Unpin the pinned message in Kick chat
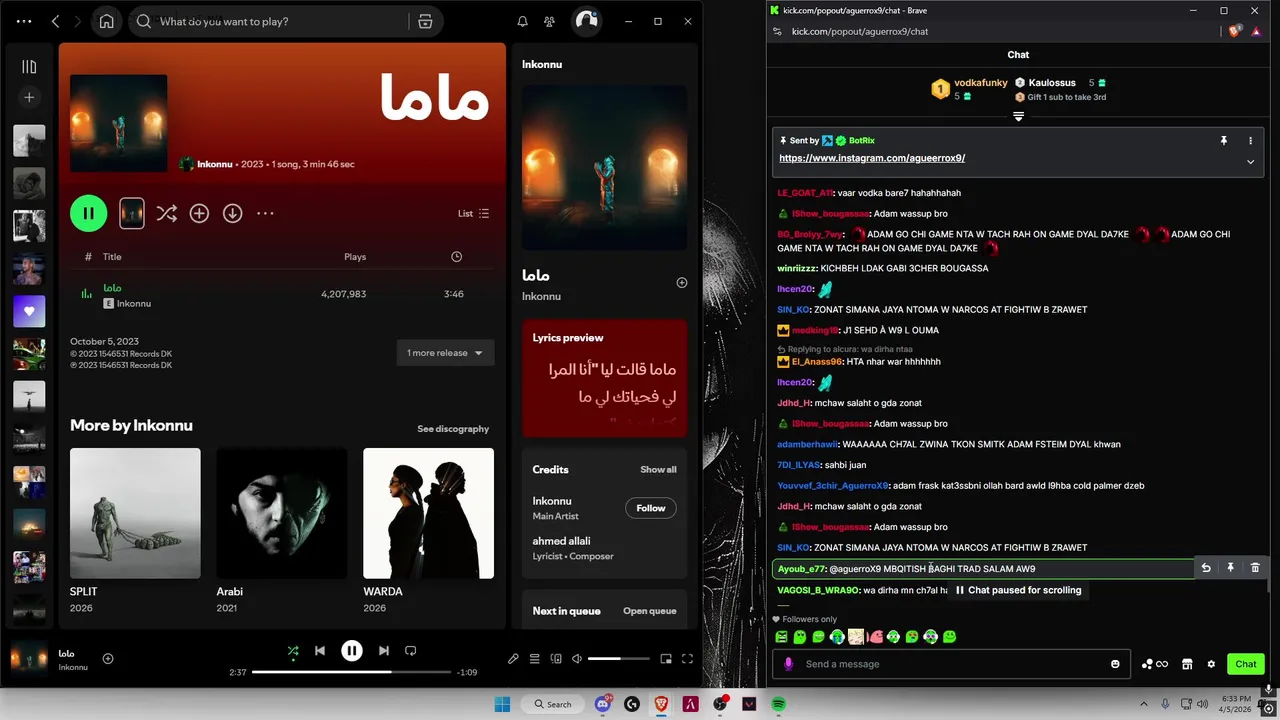Image resolution: width=1280 pixels, height=720 pixels. tap(1223, 141)
